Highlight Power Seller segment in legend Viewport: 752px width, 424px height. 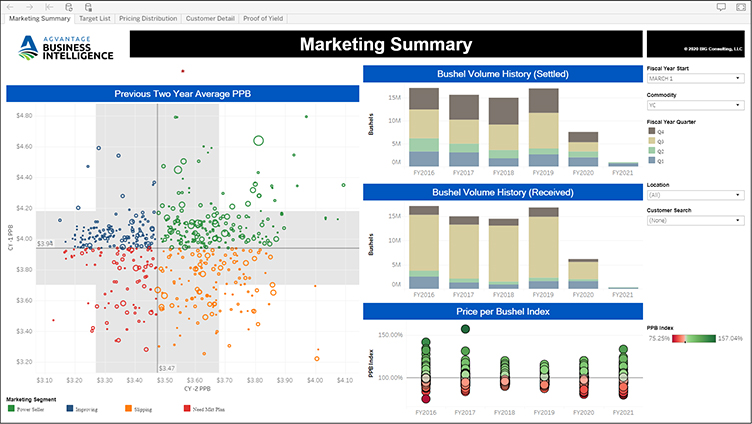pos(10,408)
